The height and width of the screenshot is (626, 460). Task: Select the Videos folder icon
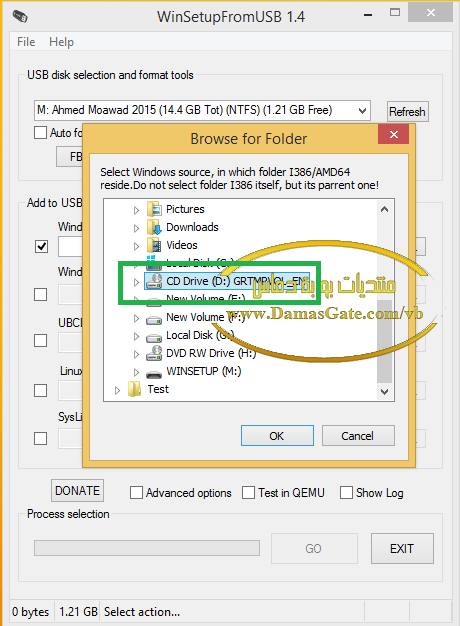pyautogui.click(x=154, y=245)
